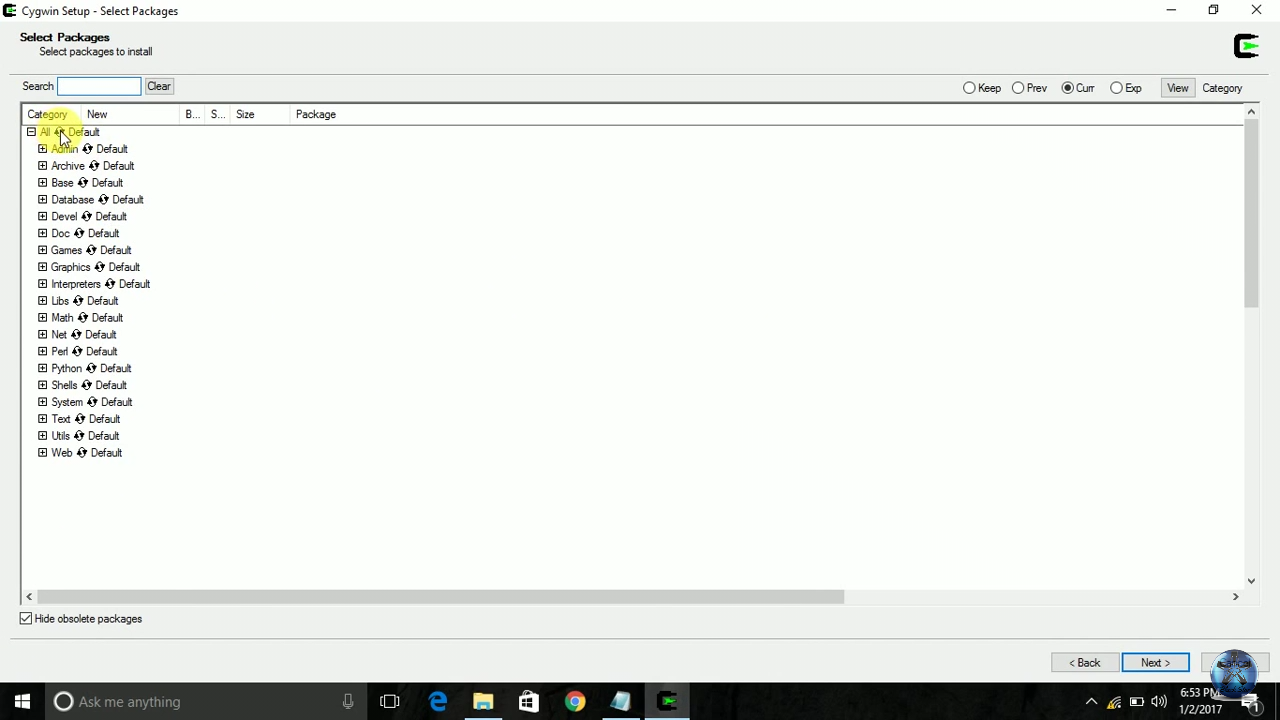
Task: Select the Keep radio button
Action: coord(982,88)
